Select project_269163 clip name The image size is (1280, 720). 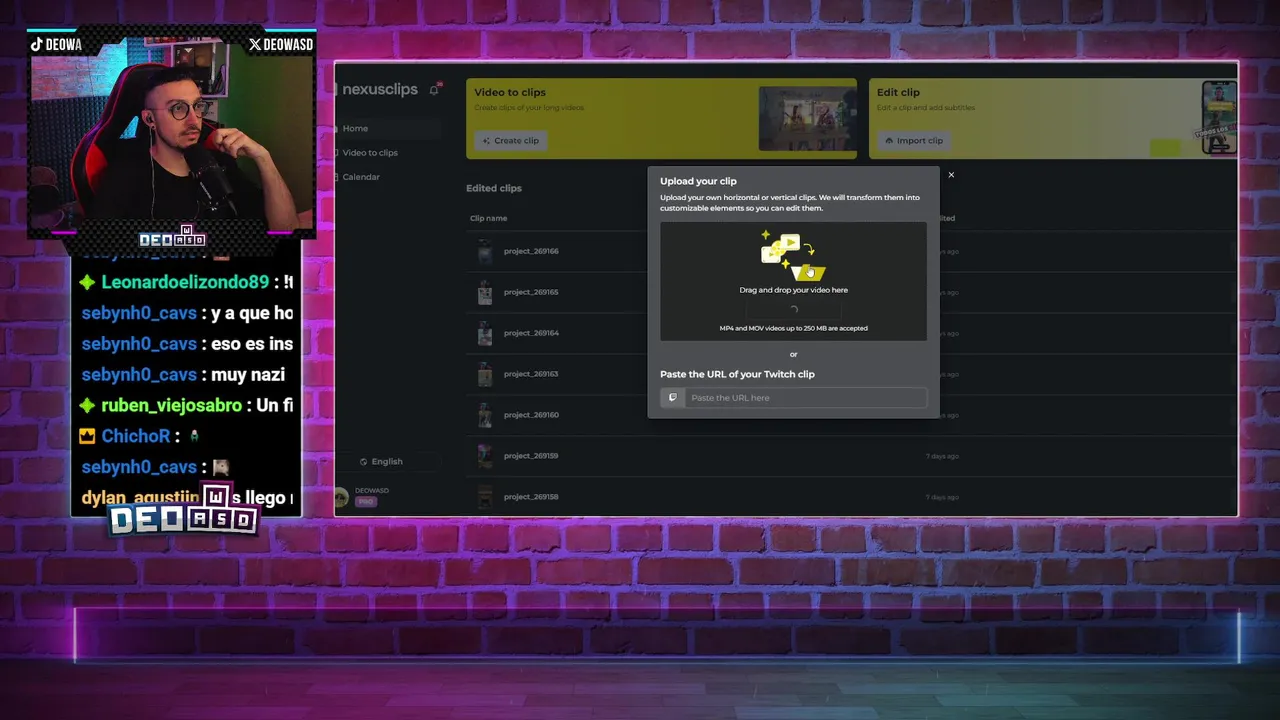(531, 374)
